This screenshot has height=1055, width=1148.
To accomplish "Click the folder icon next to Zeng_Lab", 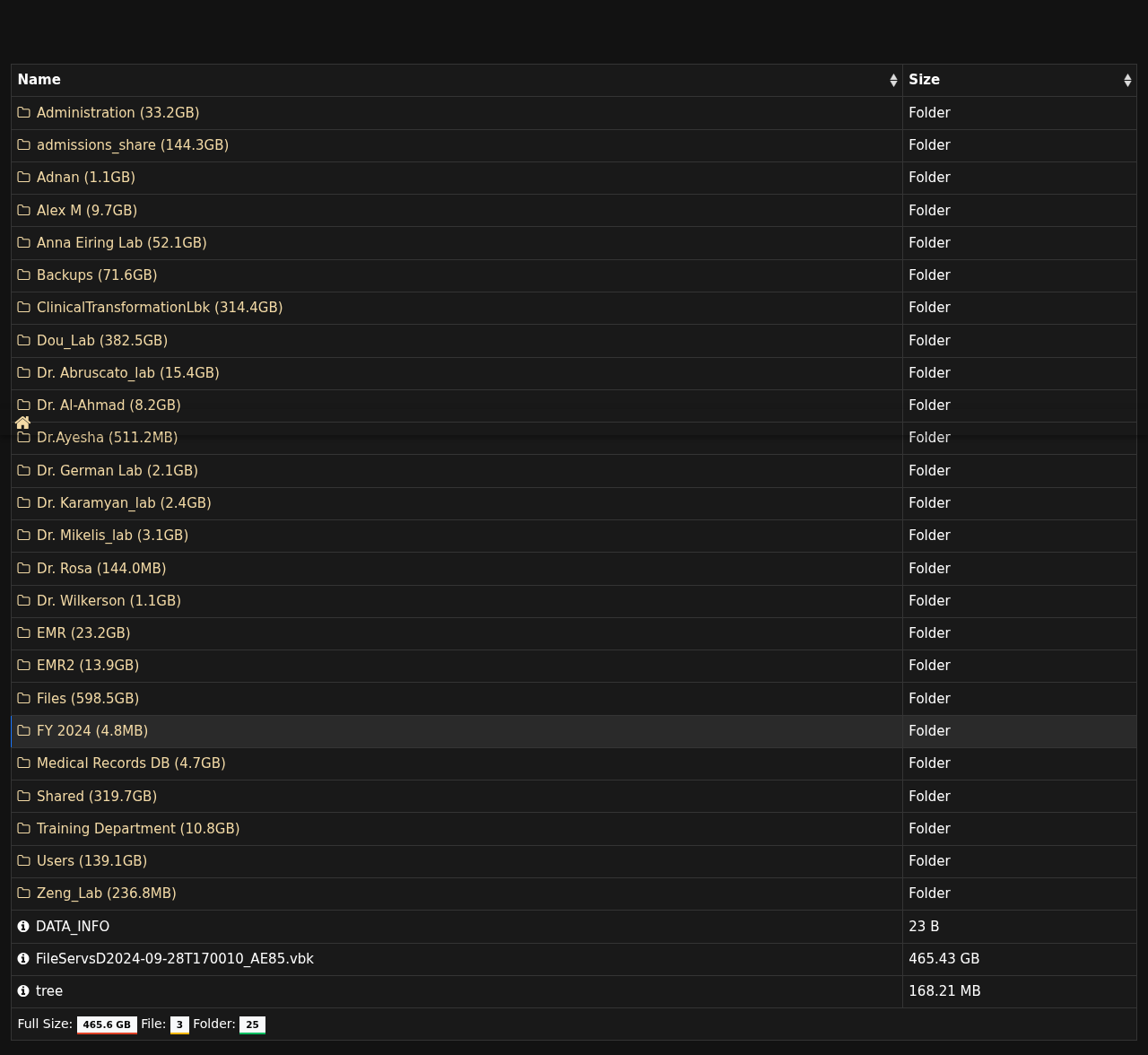I will point(24,894).
